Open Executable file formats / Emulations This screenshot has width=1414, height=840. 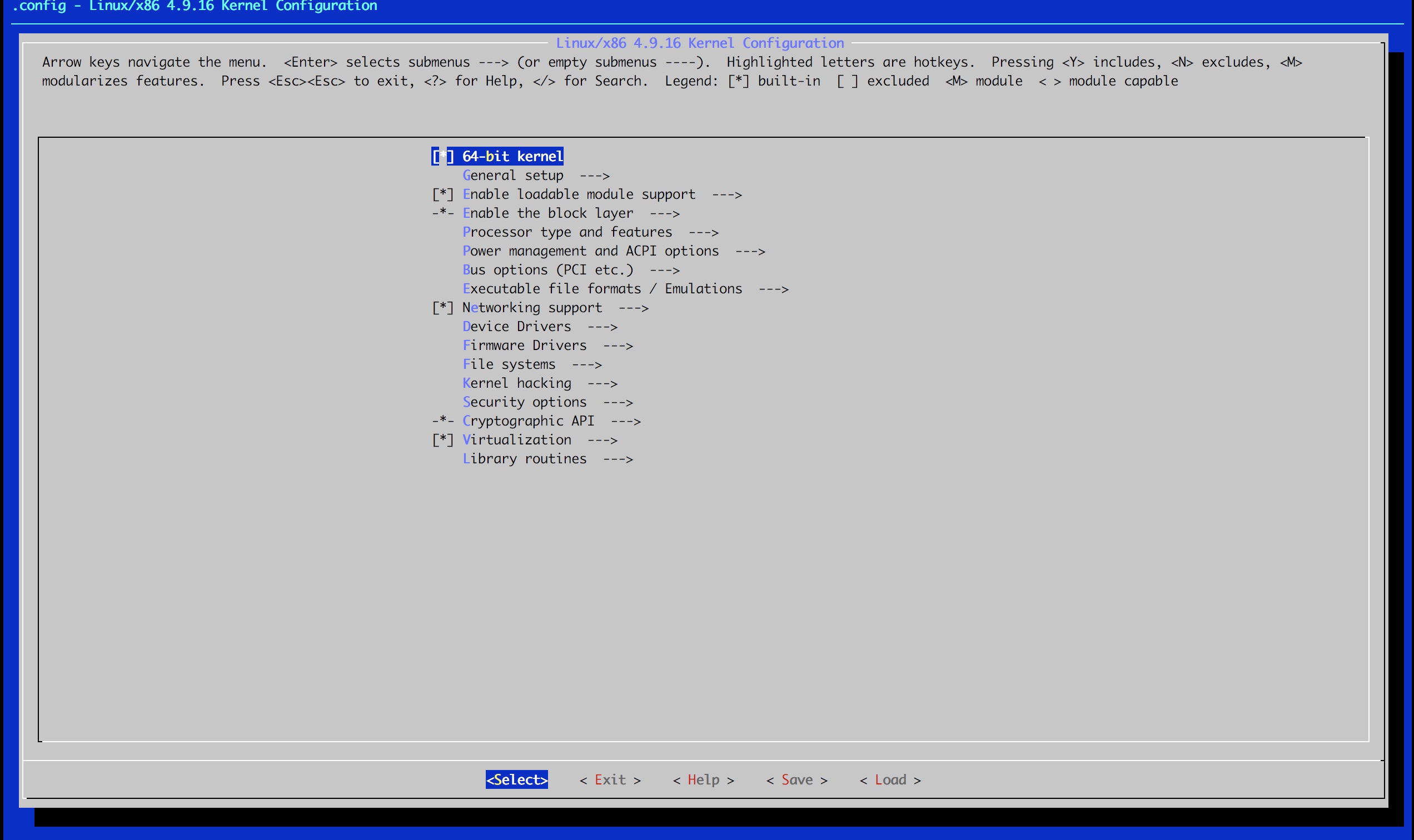click(626, 289)
